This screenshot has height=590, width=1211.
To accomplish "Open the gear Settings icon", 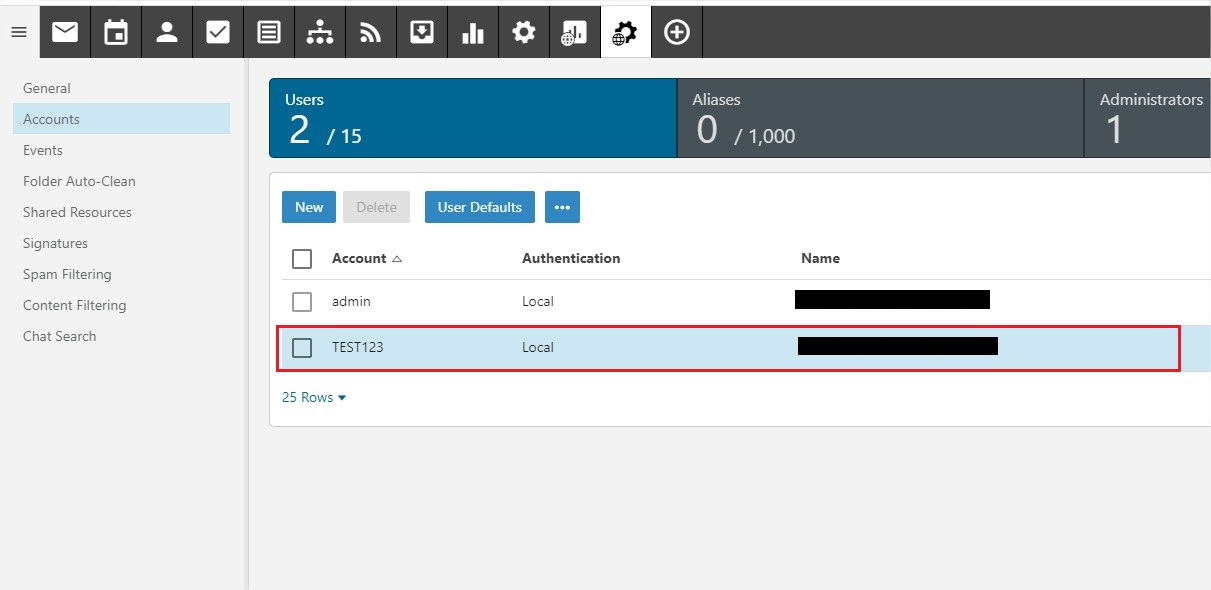I will coord(524,32).
